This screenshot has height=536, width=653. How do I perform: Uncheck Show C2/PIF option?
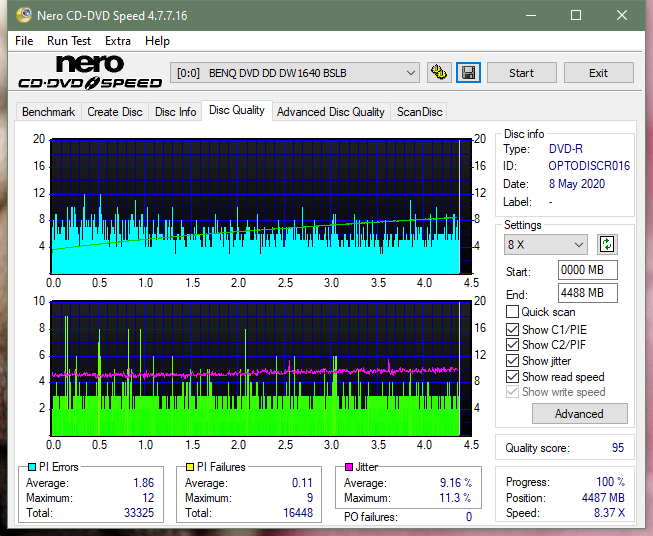point(512,344)
